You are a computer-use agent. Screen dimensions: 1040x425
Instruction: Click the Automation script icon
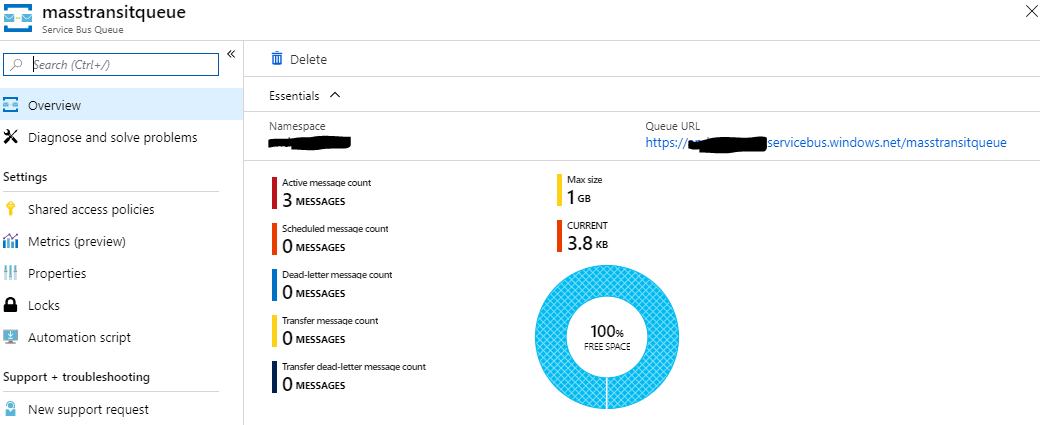click(11, 337)
